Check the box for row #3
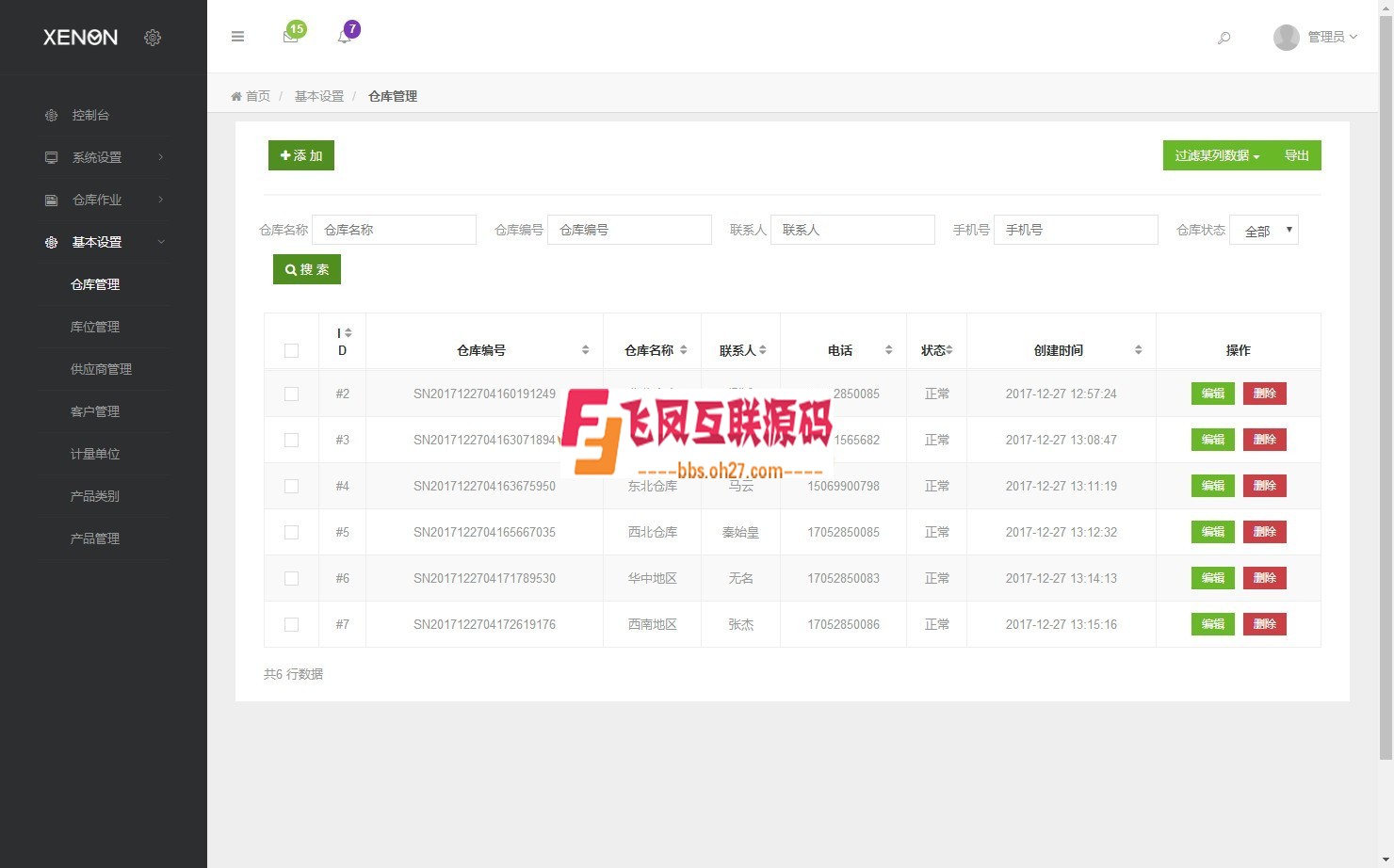 coord(291,440)
